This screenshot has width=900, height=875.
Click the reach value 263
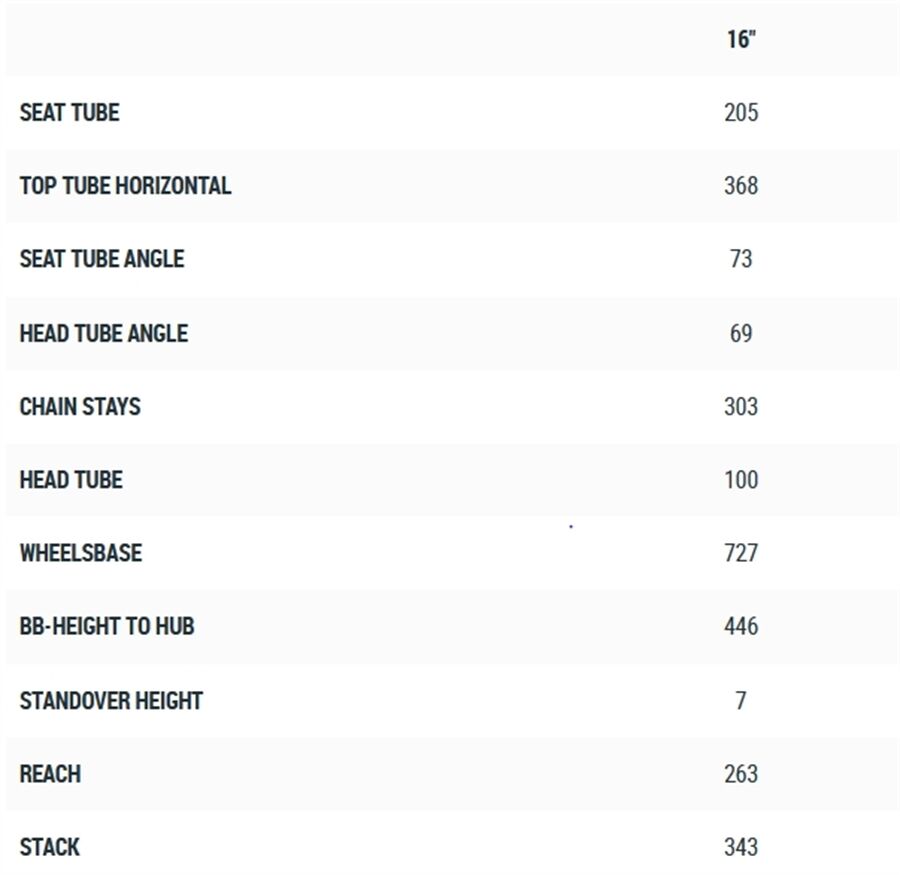741,774
